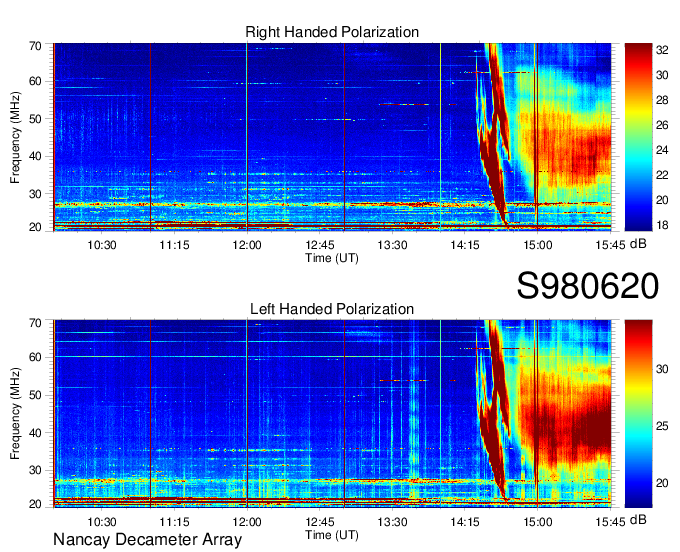This screenshot has height=552, width=680.
Task: Click the 40 MHz tick on Left Handed plot
Action: [x=35, y=433]
